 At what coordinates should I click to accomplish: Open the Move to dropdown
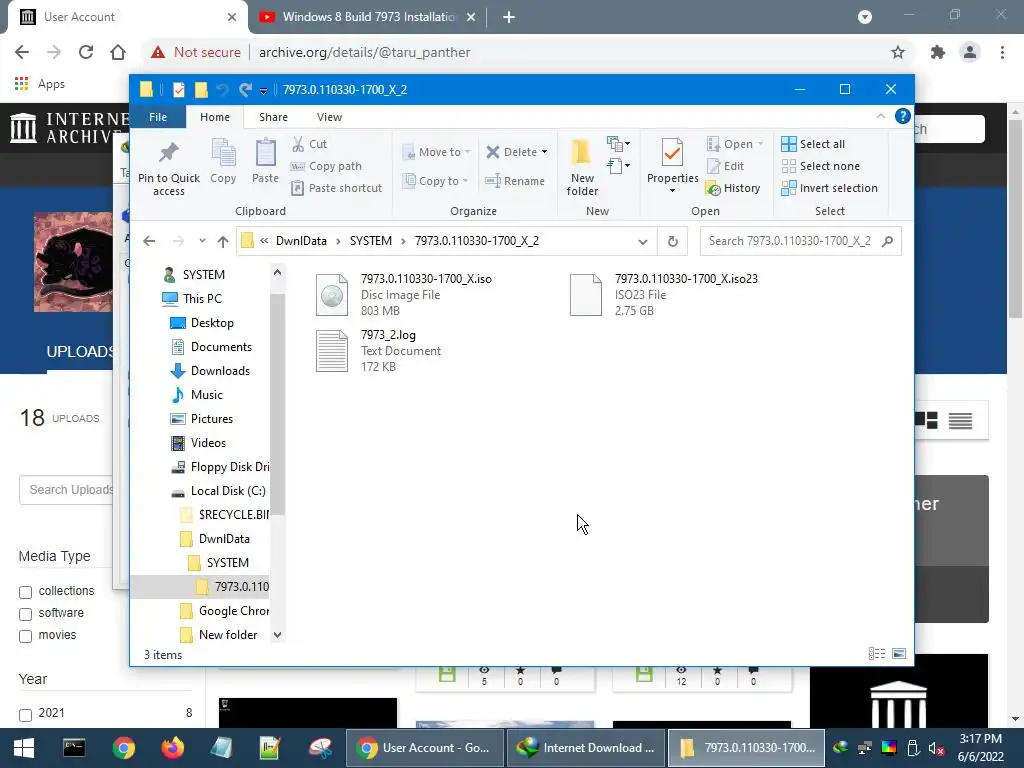pyautogui.click(x=436, y=152)
